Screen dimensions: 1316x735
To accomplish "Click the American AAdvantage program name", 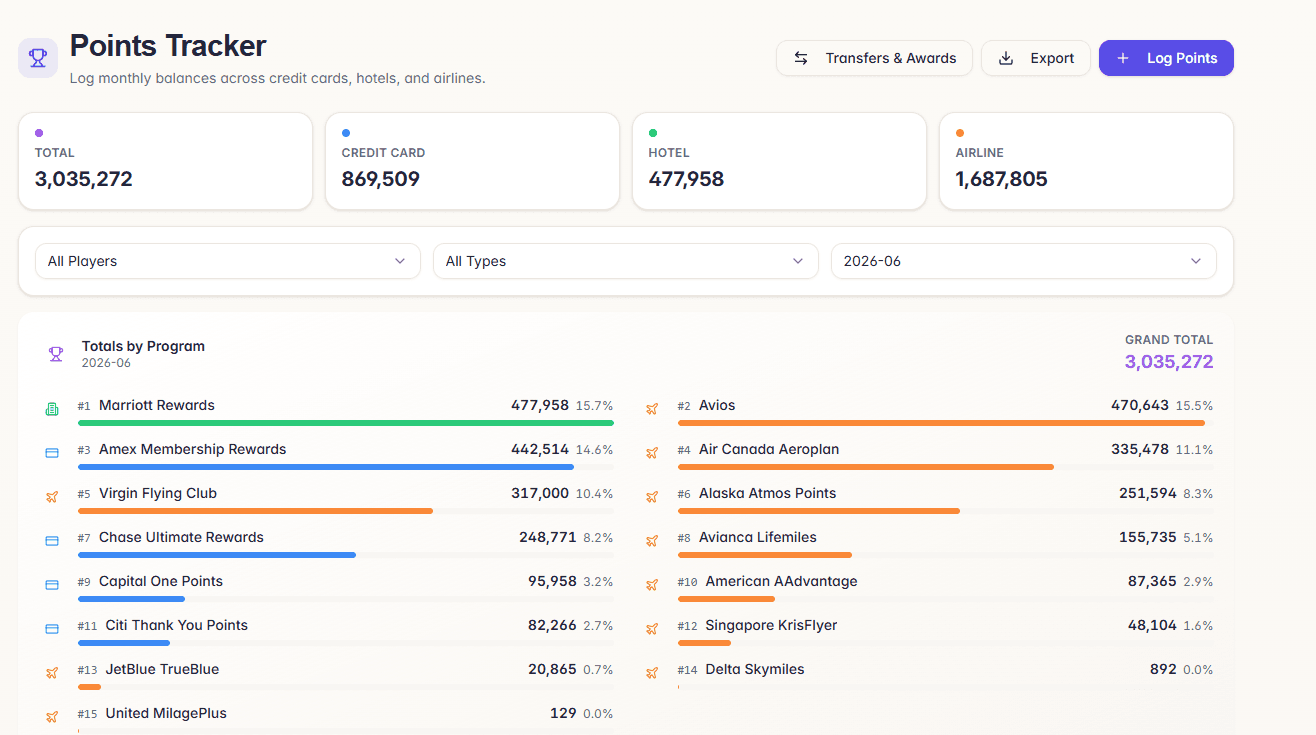I will 781,581.
